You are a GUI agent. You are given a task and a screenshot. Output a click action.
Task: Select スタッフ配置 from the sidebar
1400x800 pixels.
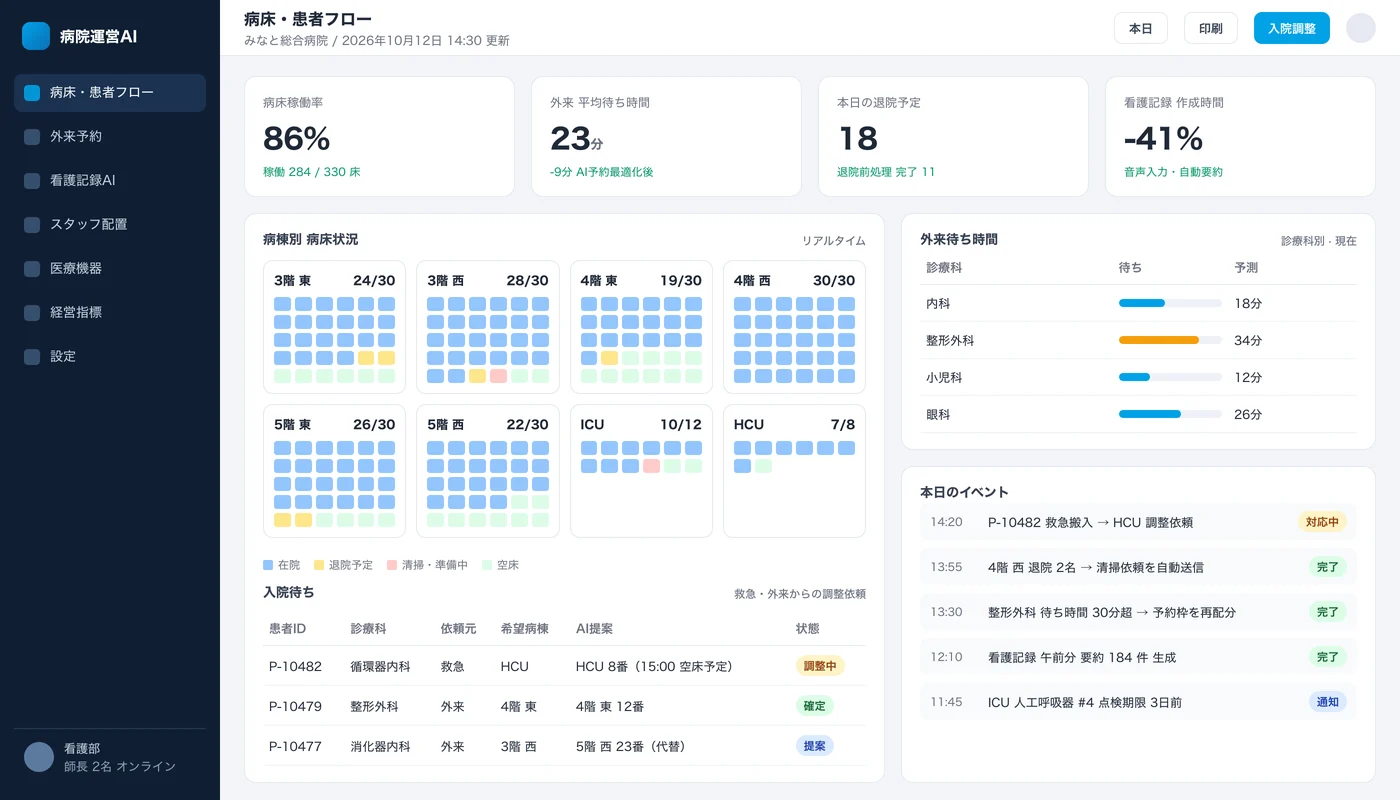110,225
